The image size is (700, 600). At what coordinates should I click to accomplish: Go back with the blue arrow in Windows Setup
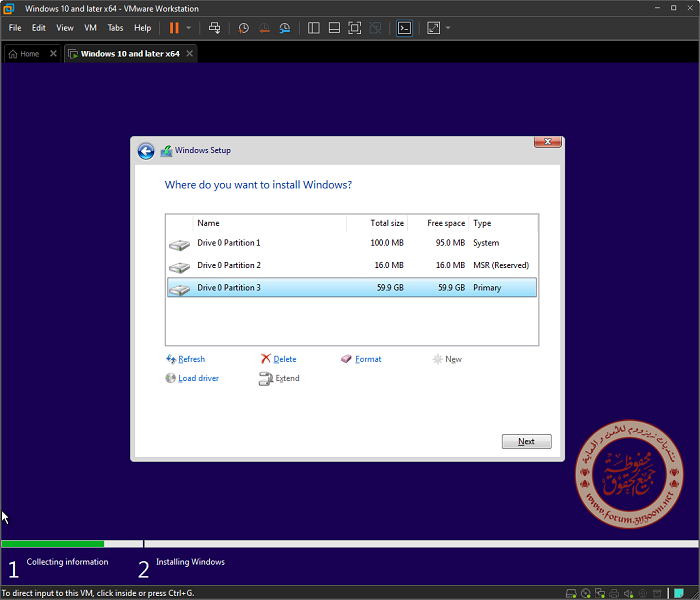pos(146,151)
